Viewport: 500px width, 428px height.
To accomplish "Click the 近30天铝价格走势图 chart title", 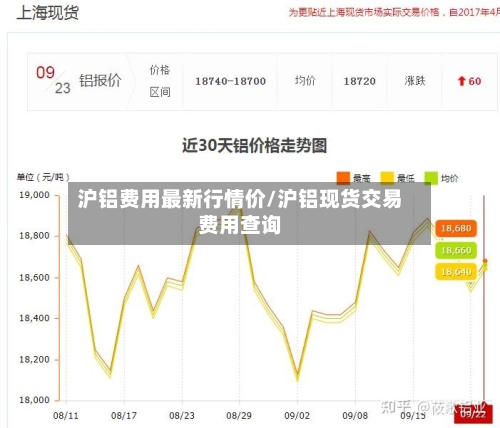I will pyautogui.click(x=254, y=146).
